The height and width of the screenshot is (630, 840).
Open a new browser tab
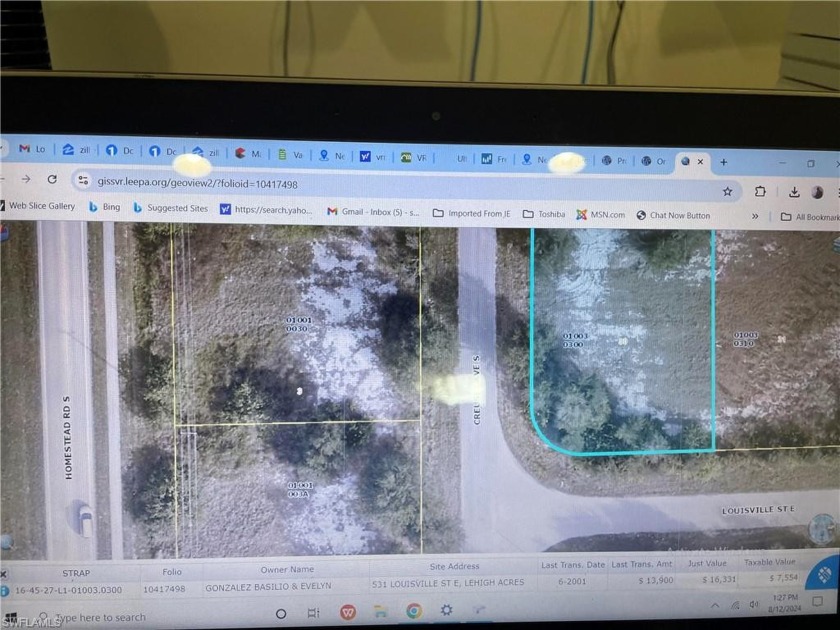(724, 162)
